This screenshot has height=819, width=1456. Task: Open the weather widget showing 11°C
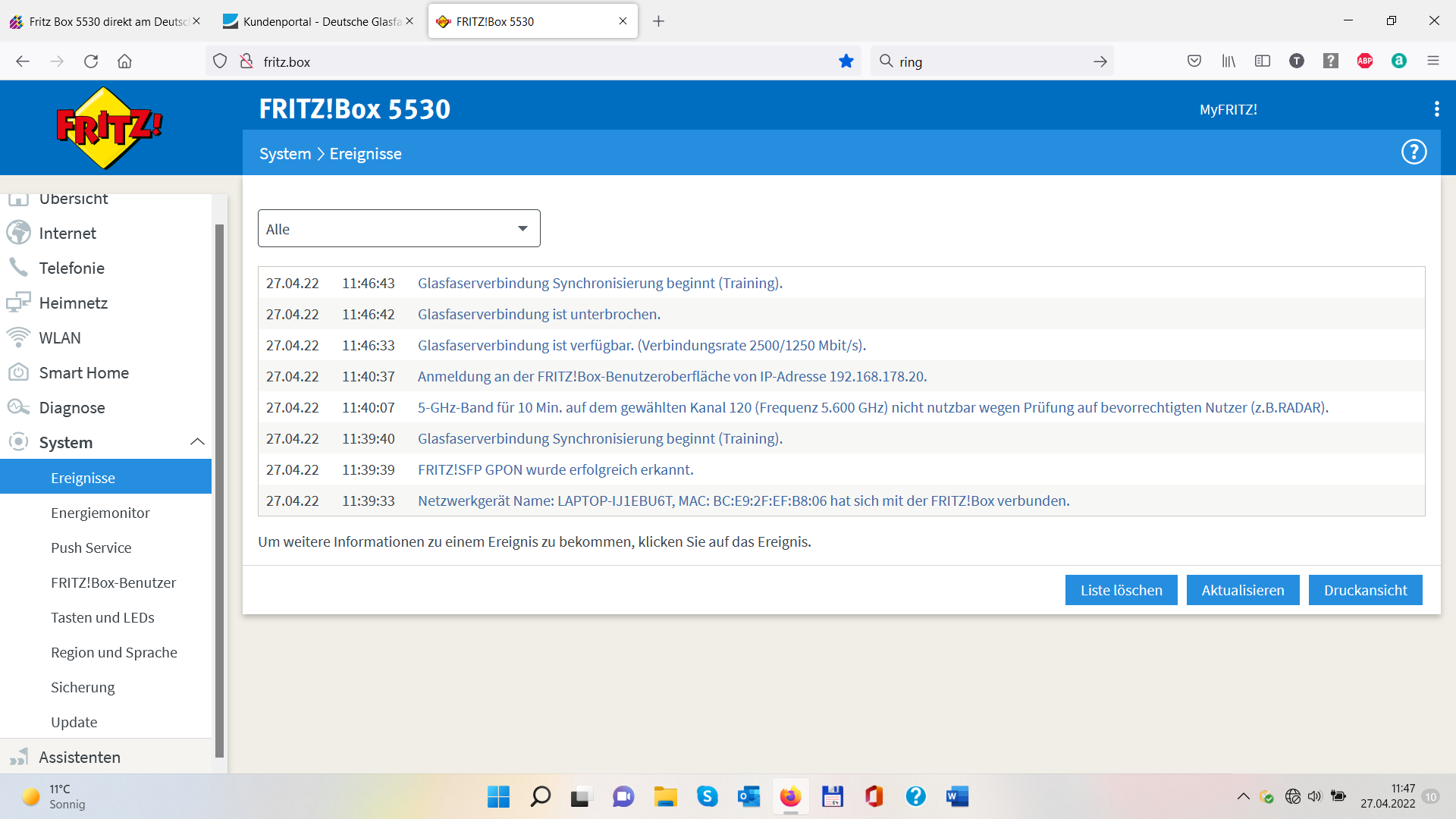click(x=53, y=796)
